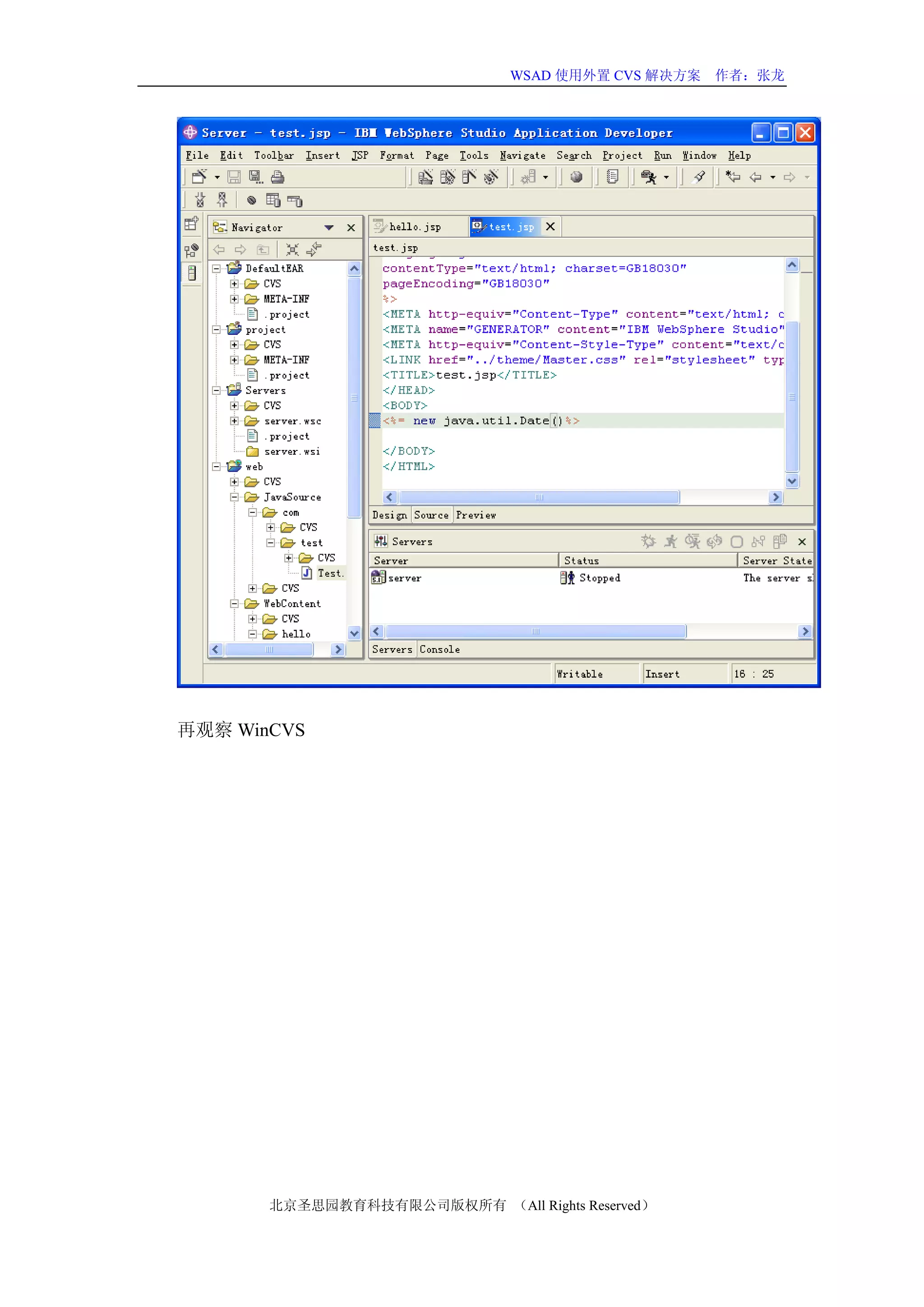Screen dimensions: 924x1307
Task: Click the Restart server icon in Servers view
Action: [715, 542]
